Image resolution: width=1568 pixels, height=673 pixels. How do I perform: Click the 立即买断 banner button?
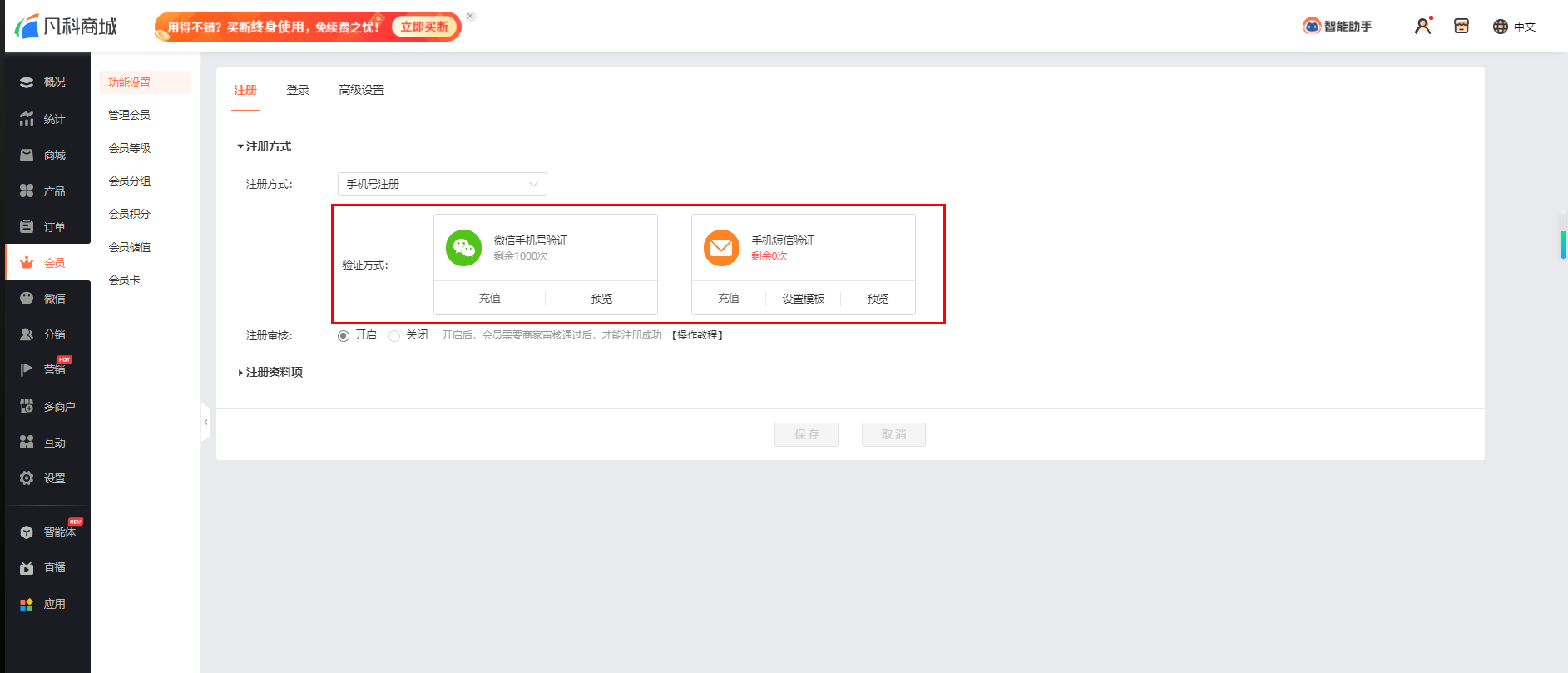tap(424, 27)
